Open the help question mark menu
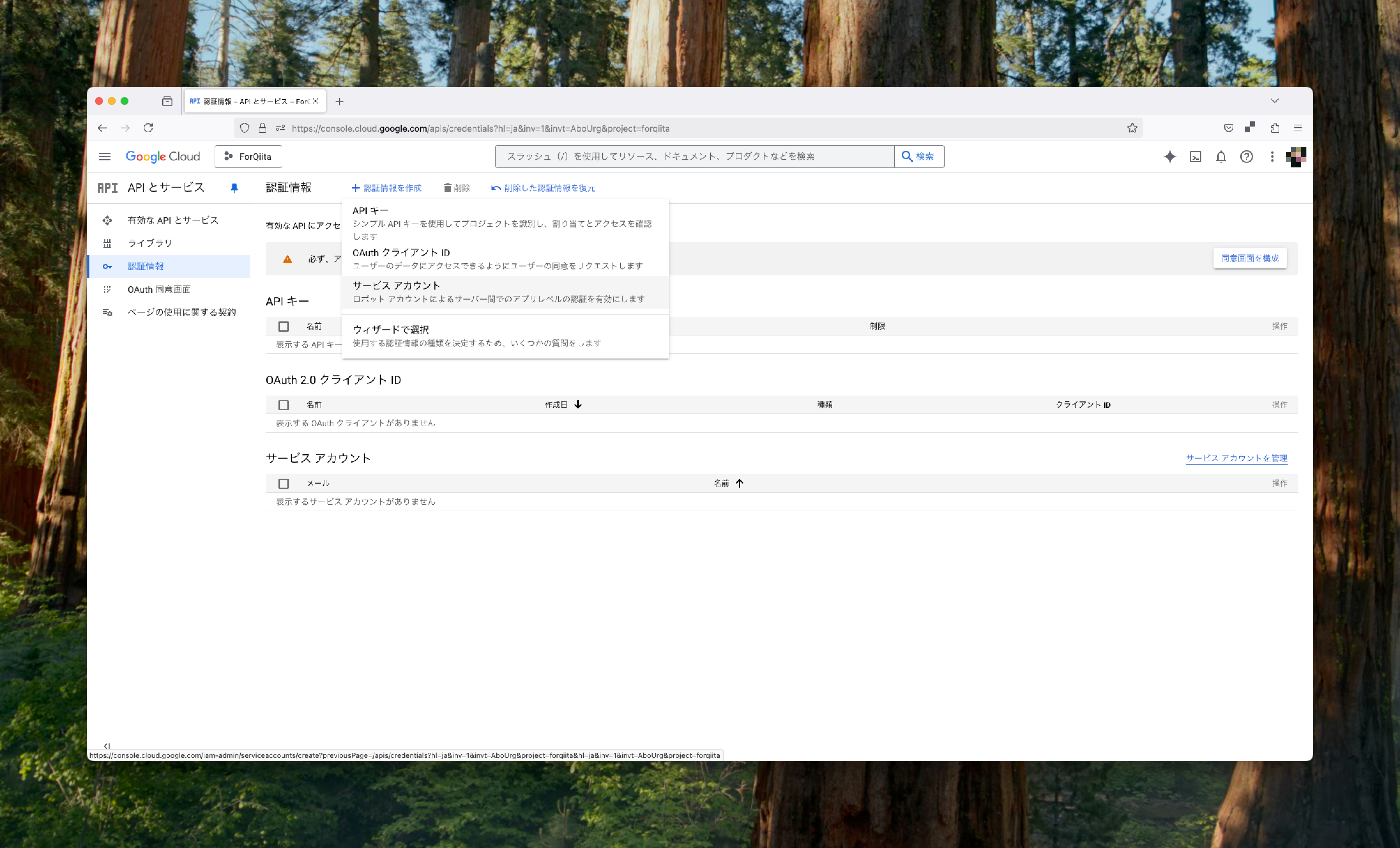Image resolution: width=1400 pixels, height=848 pixels. pos(1246,156)
